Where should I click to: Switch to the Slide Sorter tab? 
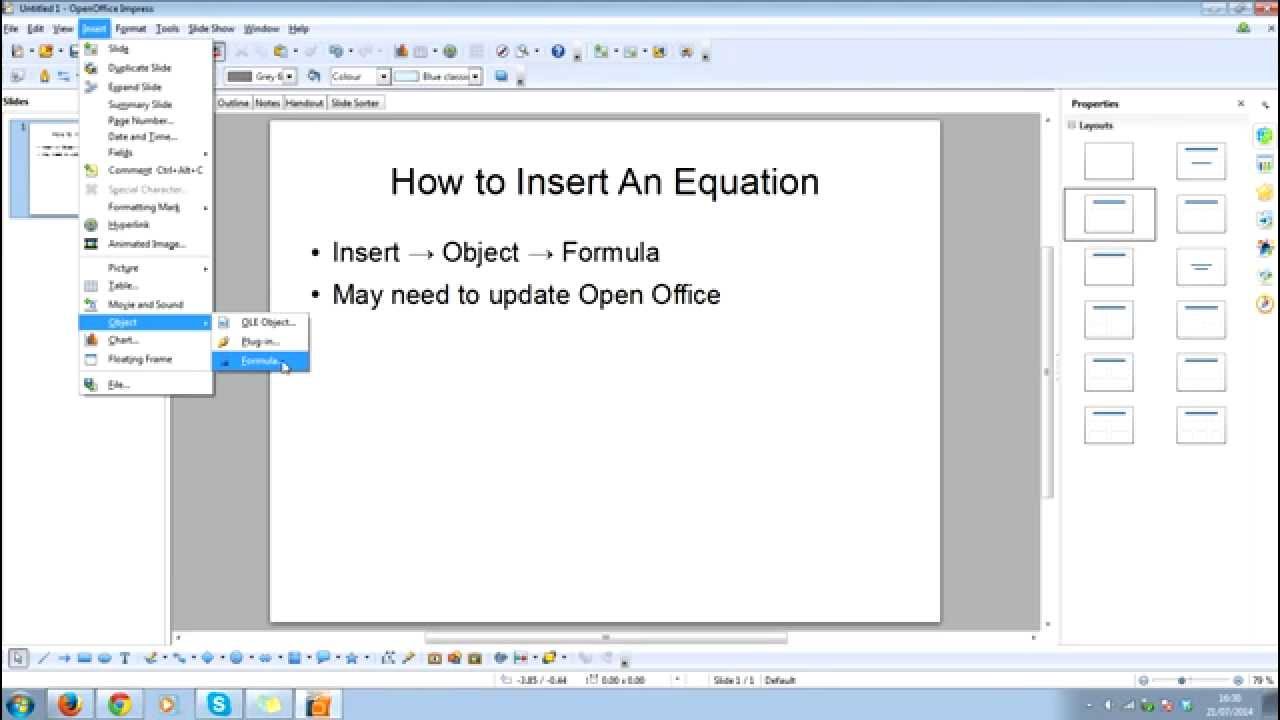point(355,103)
